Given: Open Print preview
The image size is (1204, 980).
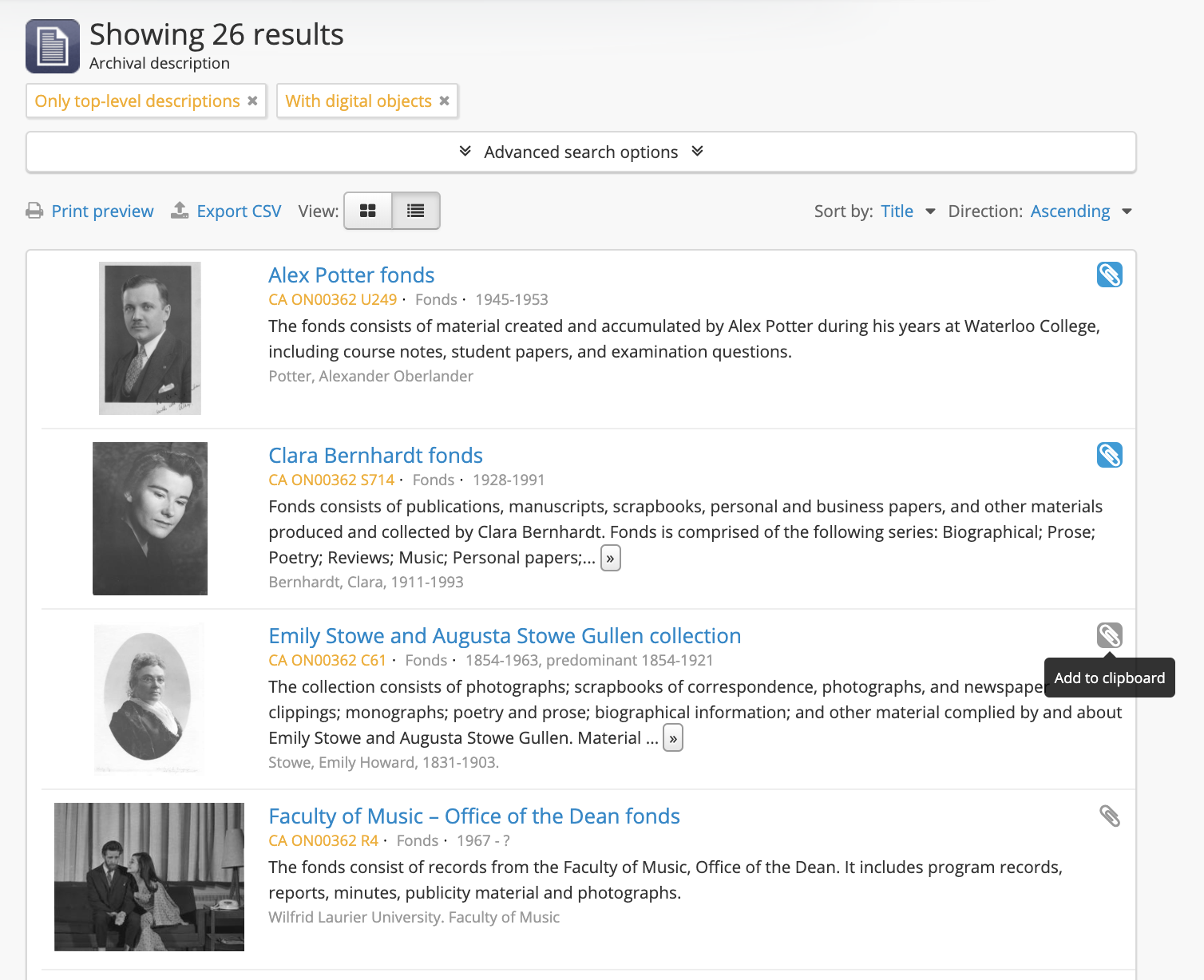Looking at the screenshot, I should tap(90, 211).
